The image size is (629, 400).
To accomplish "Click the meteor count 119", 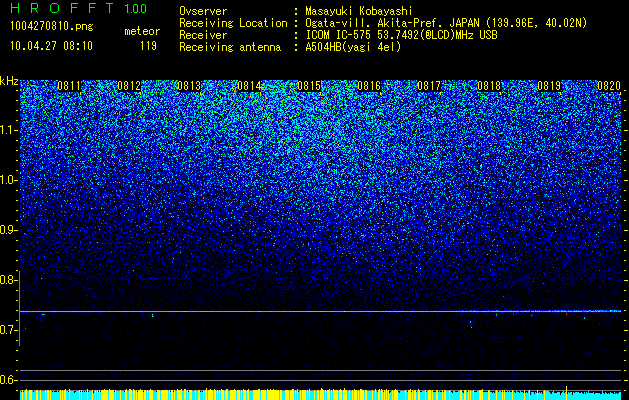I will click(148, 46).
